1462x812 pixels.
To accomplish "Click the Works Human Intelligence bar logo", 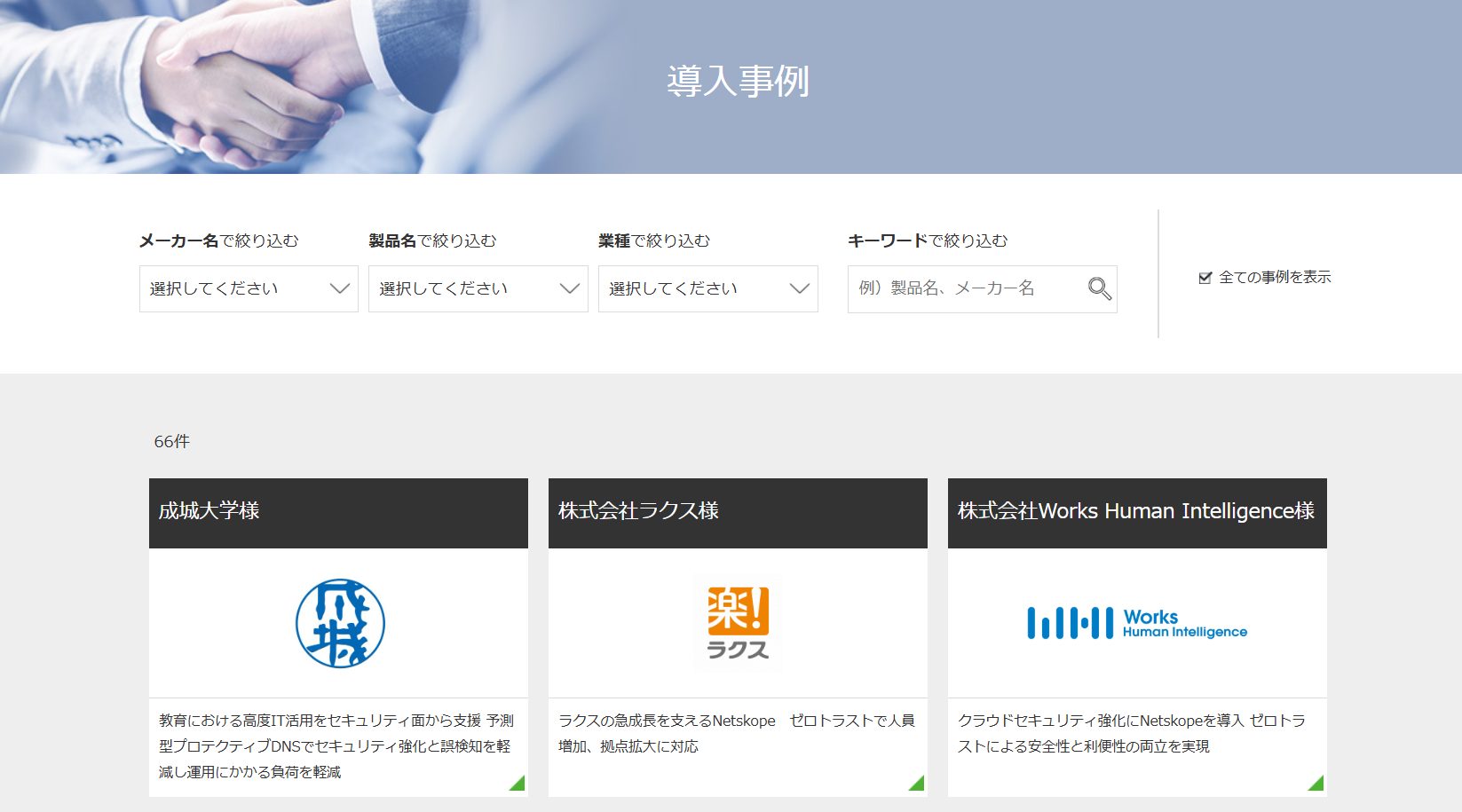I will (1137, 622).
